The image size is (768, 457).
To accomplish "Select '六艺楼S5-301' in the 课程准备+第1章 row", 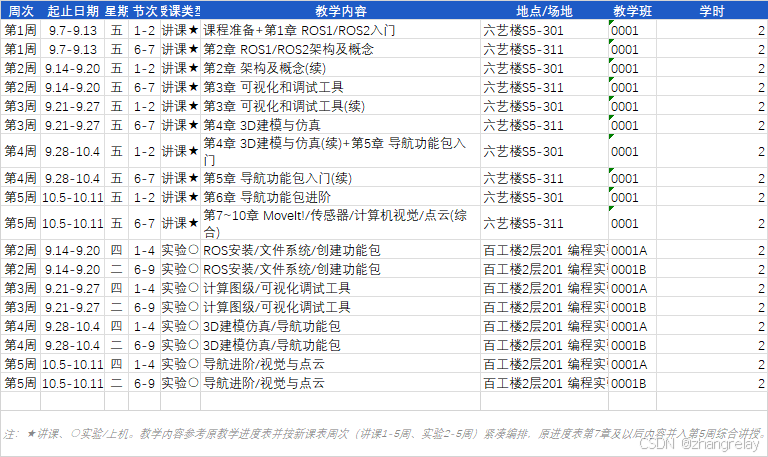I will click(544, 30).
